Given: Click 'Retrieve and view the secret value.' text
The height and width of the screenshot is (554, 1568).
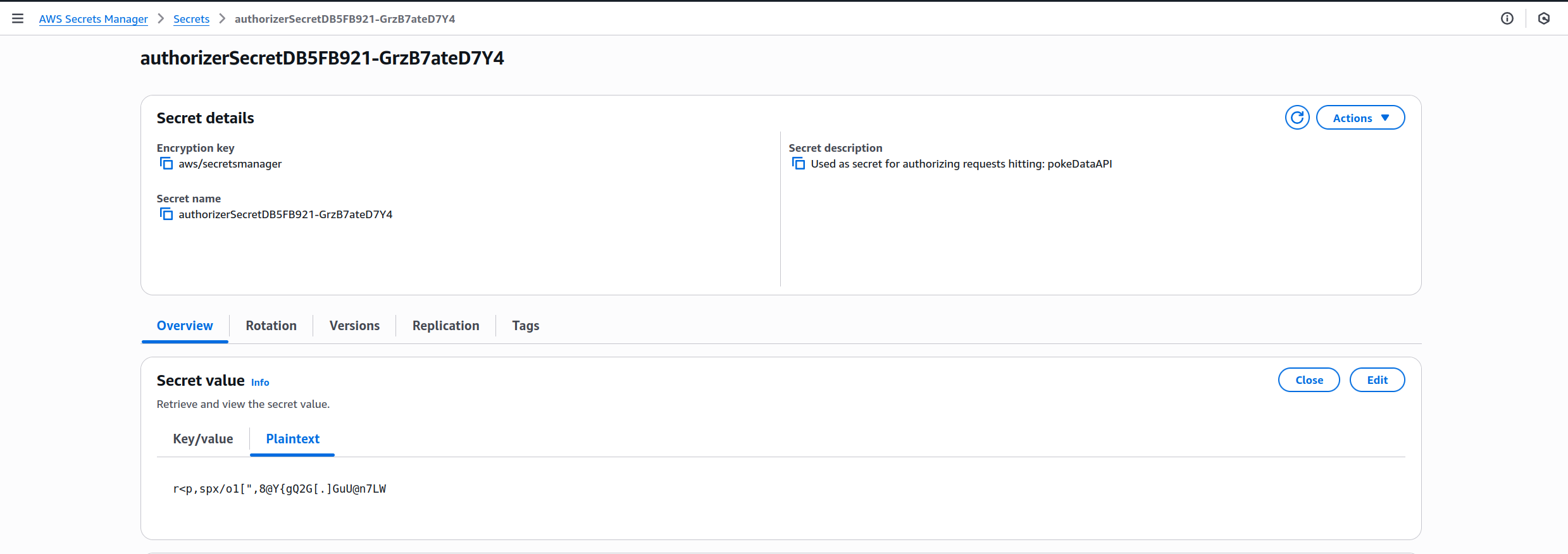Looking at the screenshot, I should click(243, 404).
